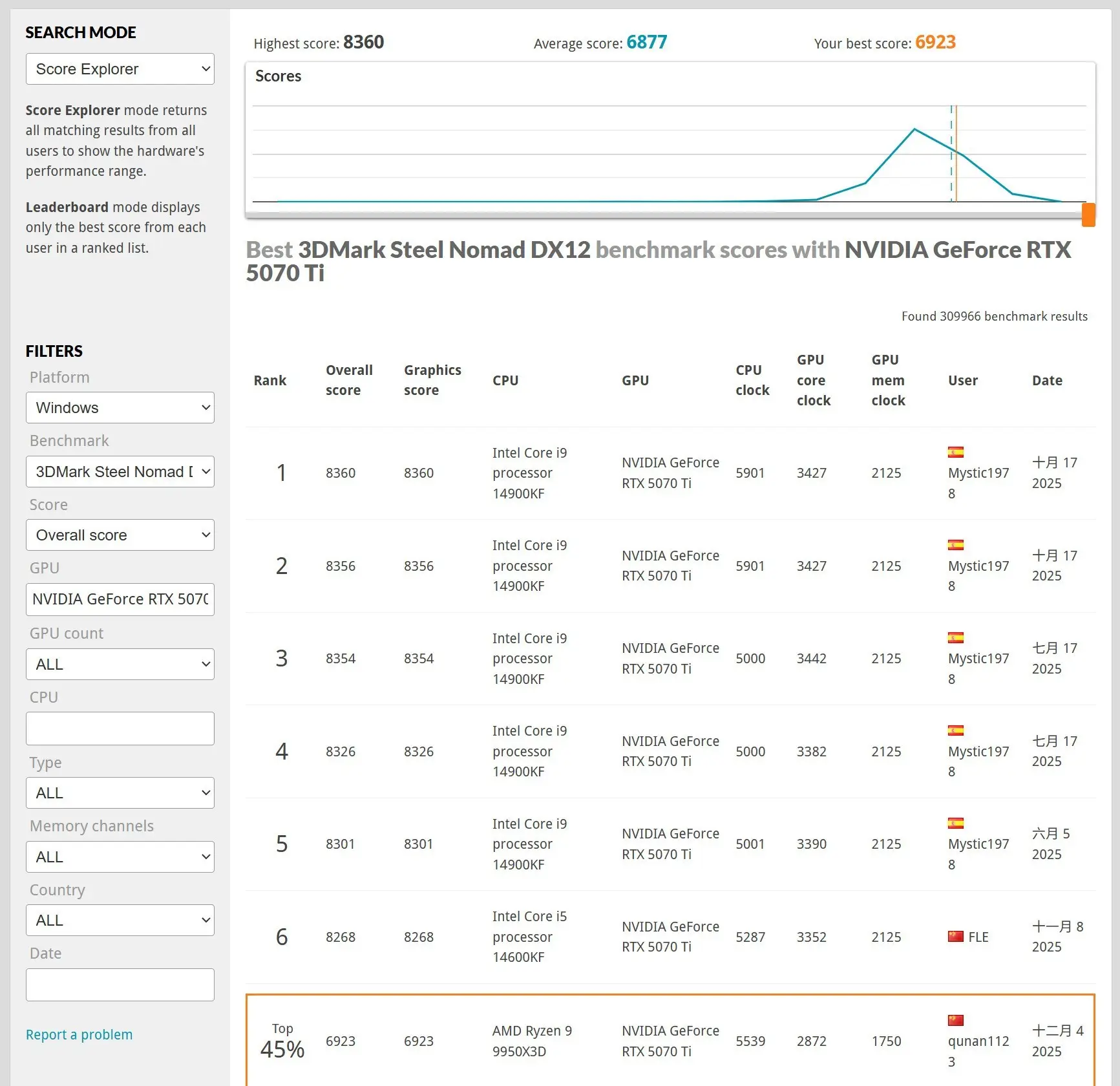The image size is (1120, 1086).
Task: Click the Graphics score column header
Action: [432, 380]
